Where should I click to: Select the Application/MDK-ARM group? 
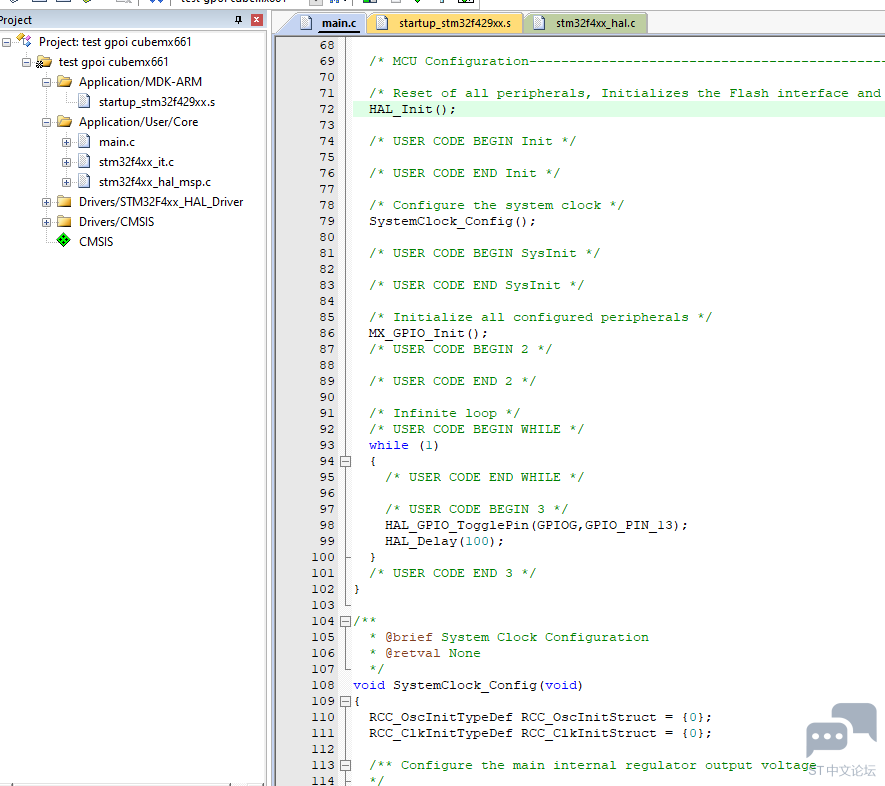pos(141,82)
